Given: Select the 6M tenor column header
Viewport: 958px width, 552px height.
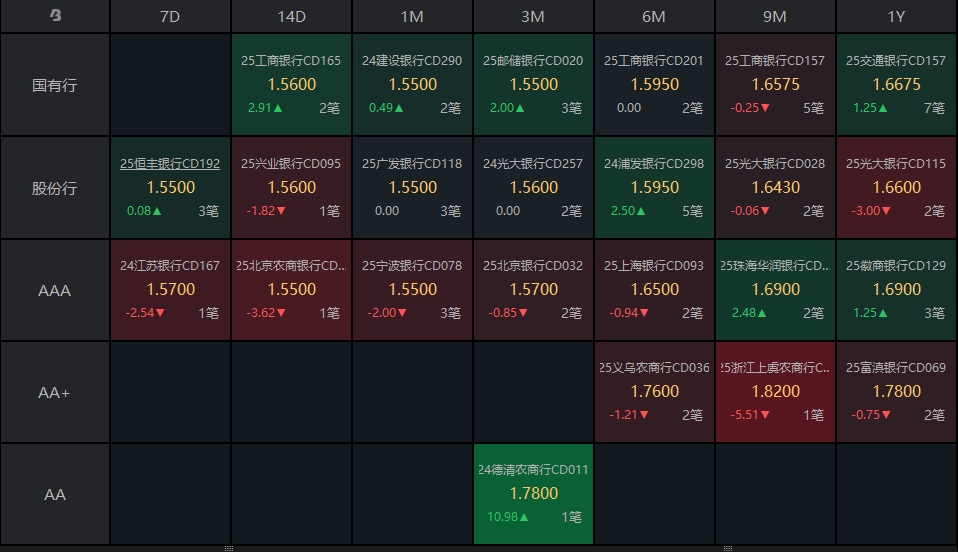Looking at the screenshot, I should (654, 17).
